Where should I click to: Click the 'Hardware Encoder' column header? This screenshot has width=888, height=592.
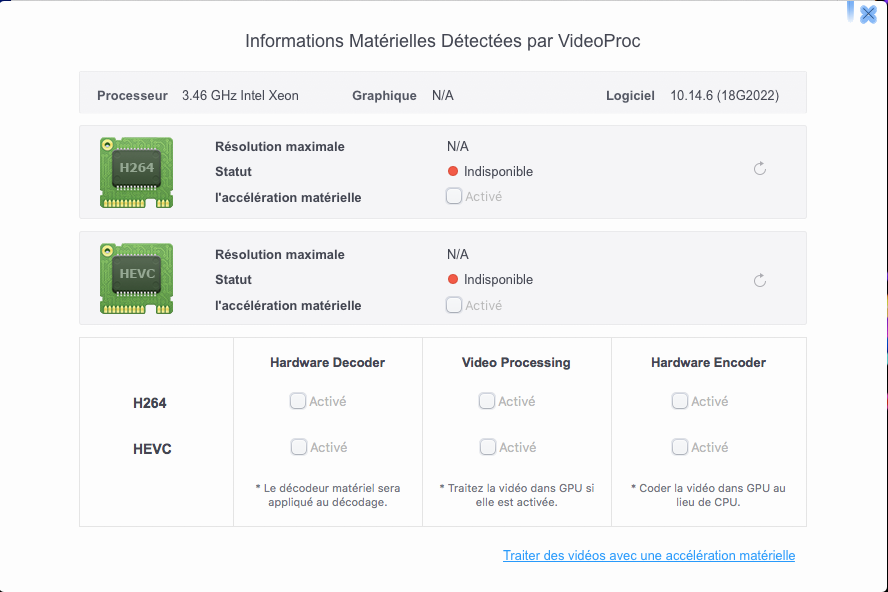tap(708, 363)
